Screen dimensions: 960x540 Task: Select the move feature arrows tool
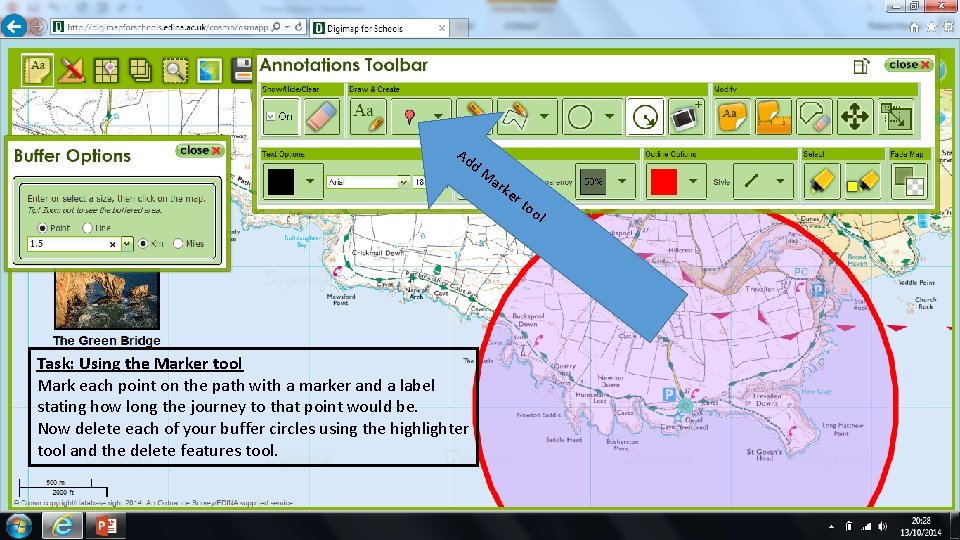(x=855, y=116)
